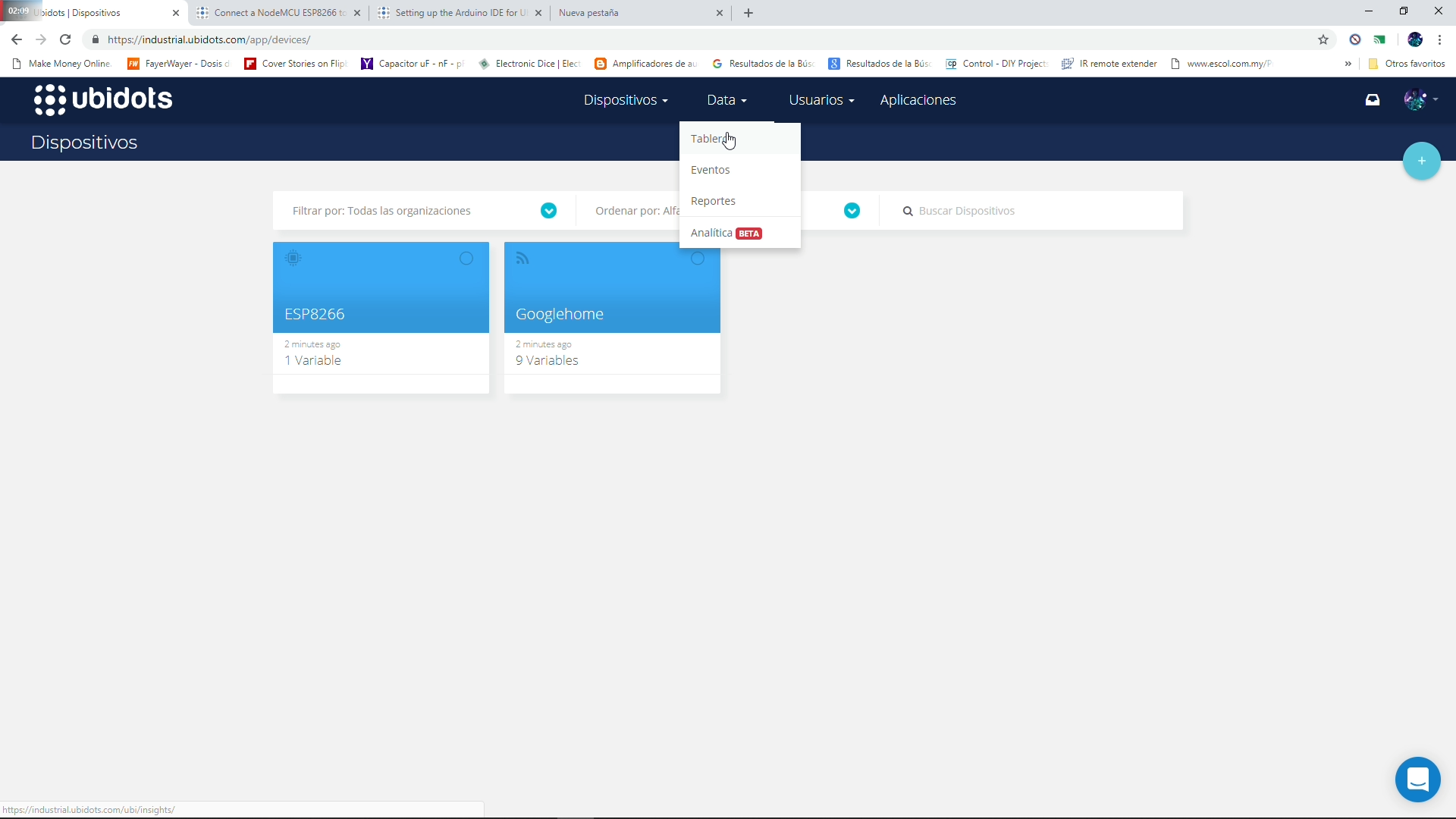Click the user avatar profile icon
The height and width of the screenshot is (819, 1456).
(1415, 99)
